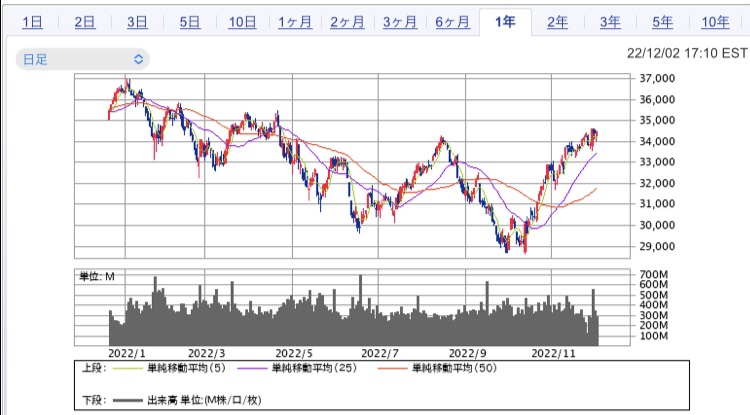This screenshot has height=415, width=750.
Task: Click the 37,000 price axis label
Action: point(657,78)
